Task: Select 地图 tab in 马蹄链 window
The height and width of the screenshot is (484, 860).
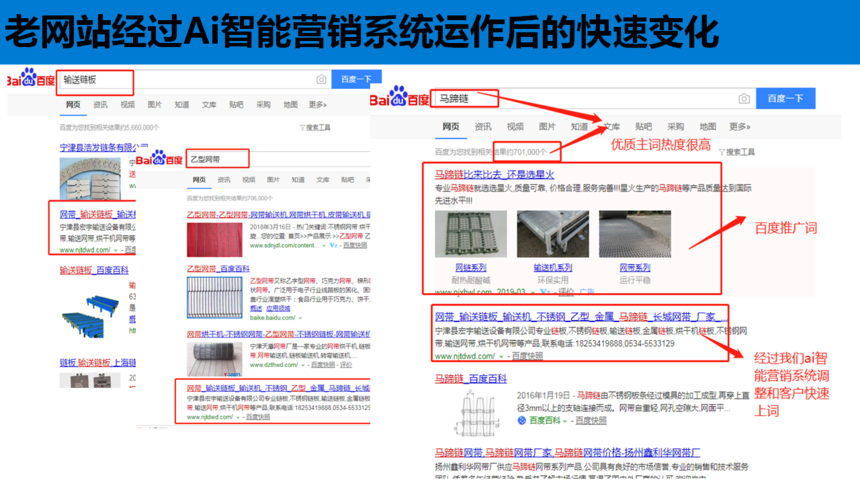Action: point(708,127)
